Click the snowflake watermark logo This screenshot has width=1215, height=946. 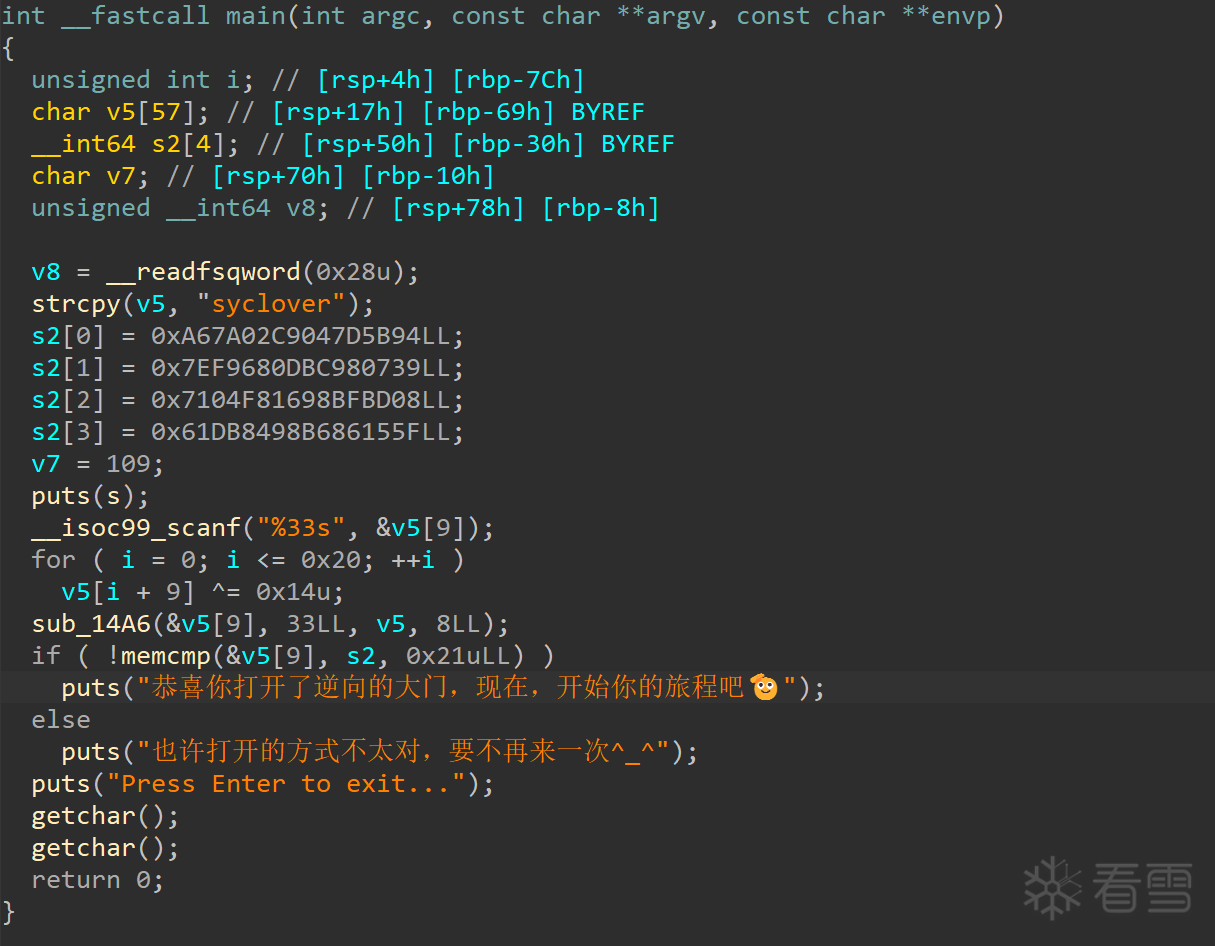1053,887
